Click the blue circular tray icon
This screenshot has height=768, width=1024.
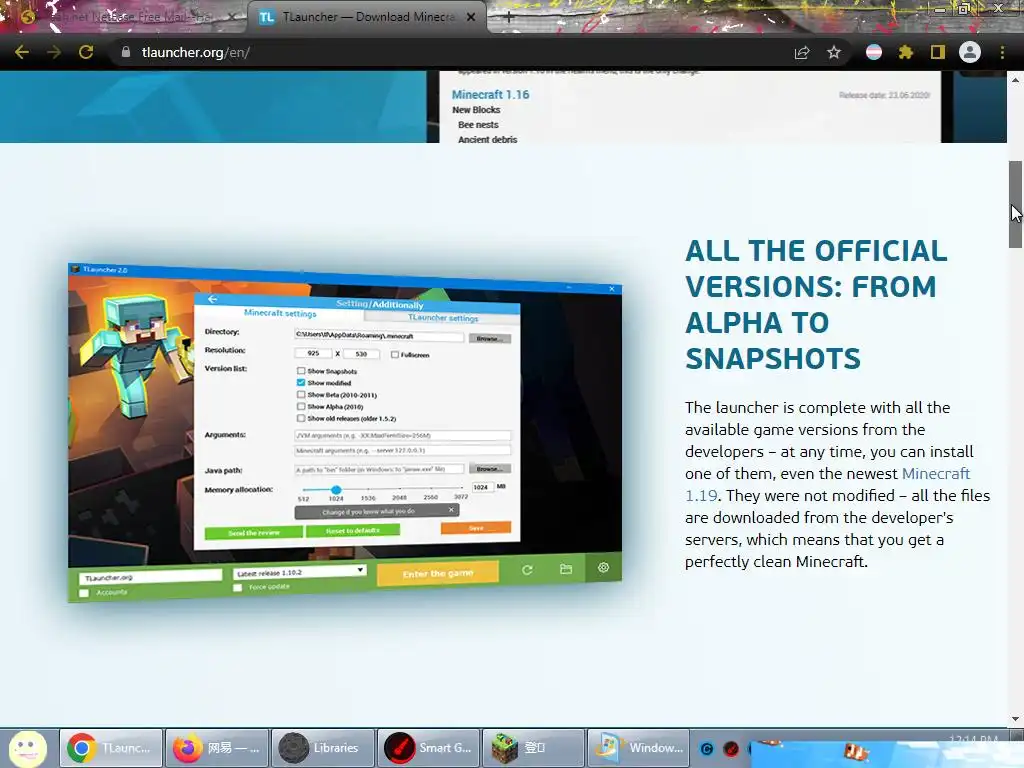click(x=707, y=749)
